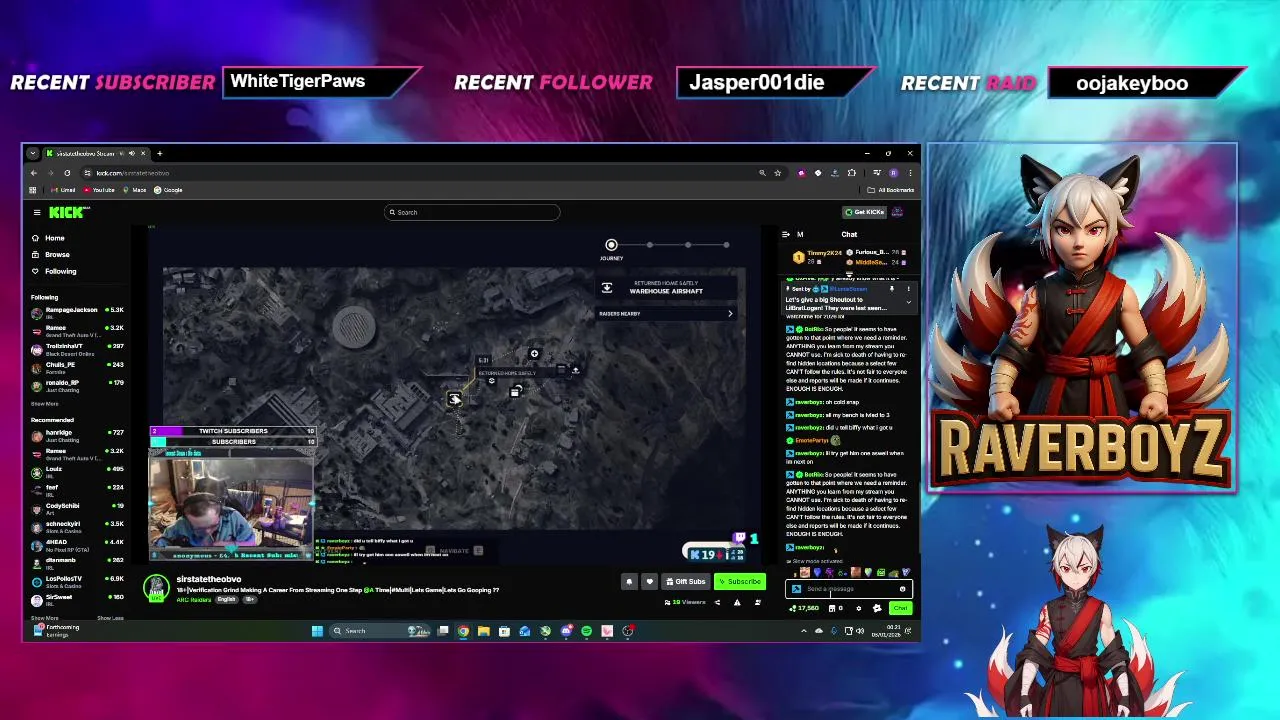The image size is (1280, 720).
Task: Click the Gift Subs button
Action: click(686, 581)
